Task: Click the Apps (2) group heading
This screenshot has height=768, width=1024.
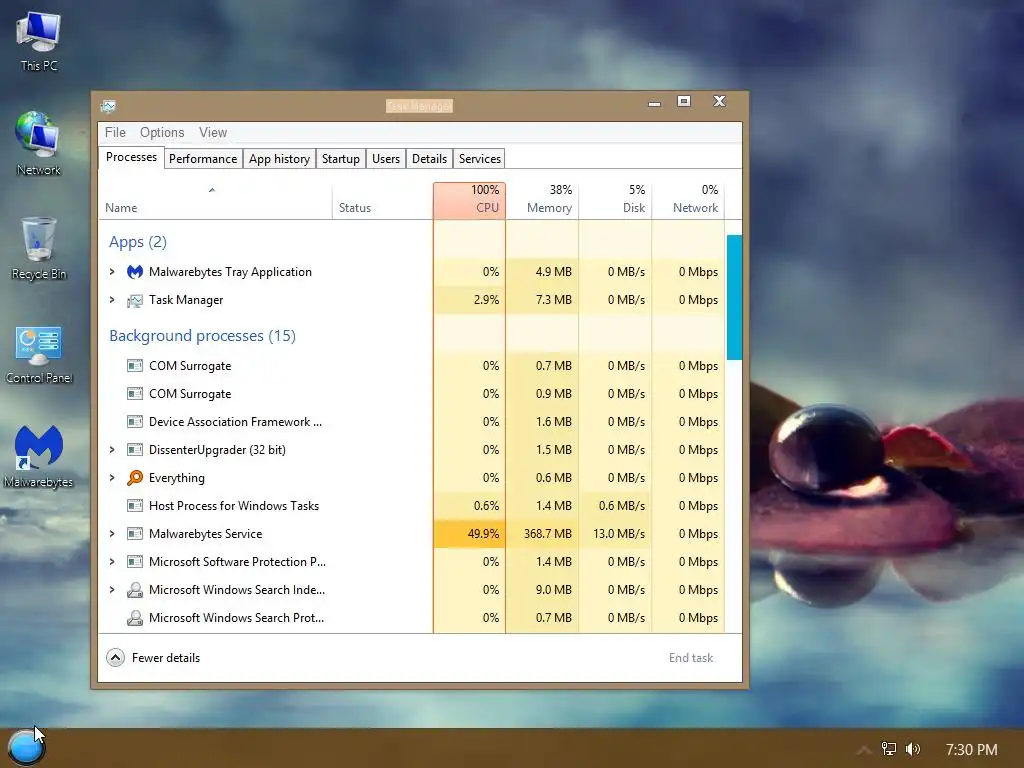Action: tap(138, 242)
